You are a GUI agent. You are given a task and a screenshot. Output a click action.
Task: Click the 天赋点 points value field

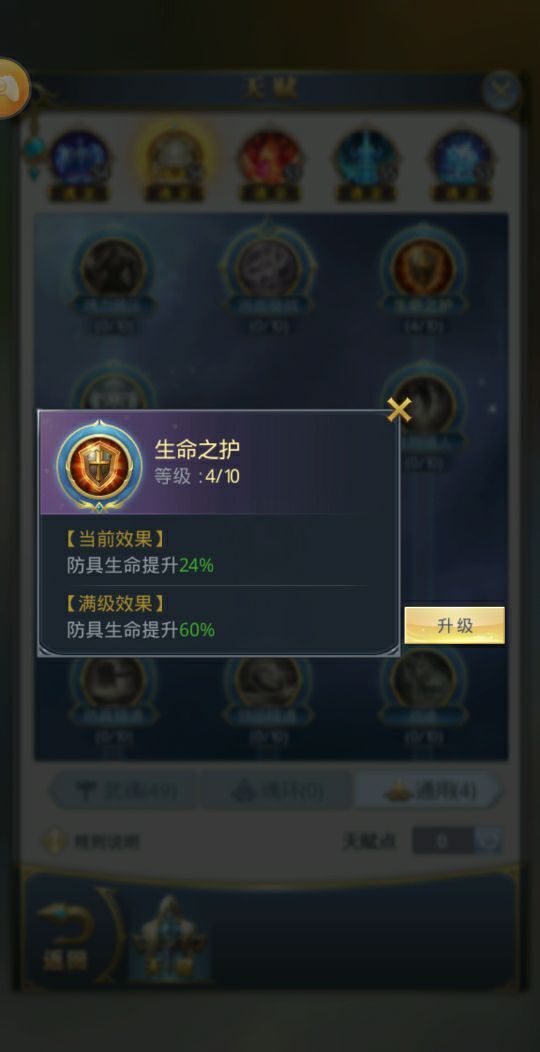pyautogui.click(x=443, y=841)
